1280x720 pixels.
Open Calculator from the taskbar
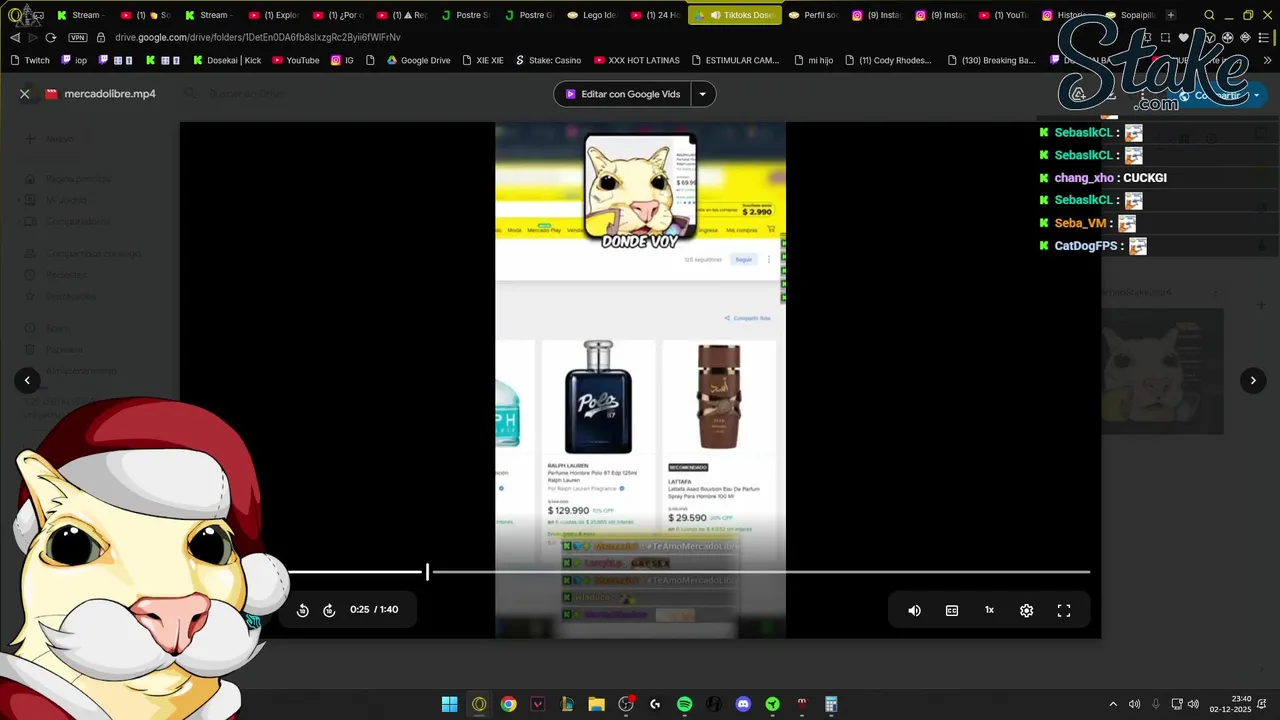[831, 704]
